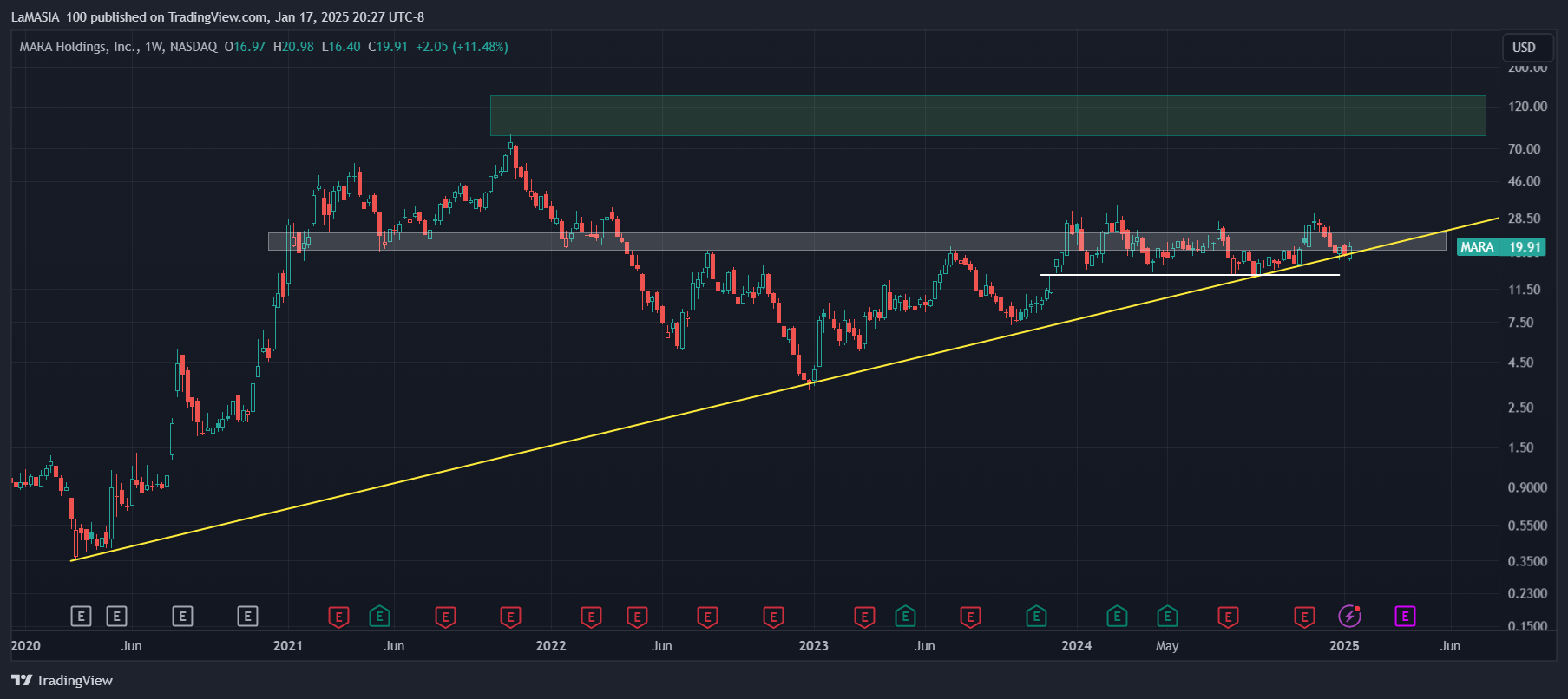Click the 2021 label on time axis

coord(287,645)
